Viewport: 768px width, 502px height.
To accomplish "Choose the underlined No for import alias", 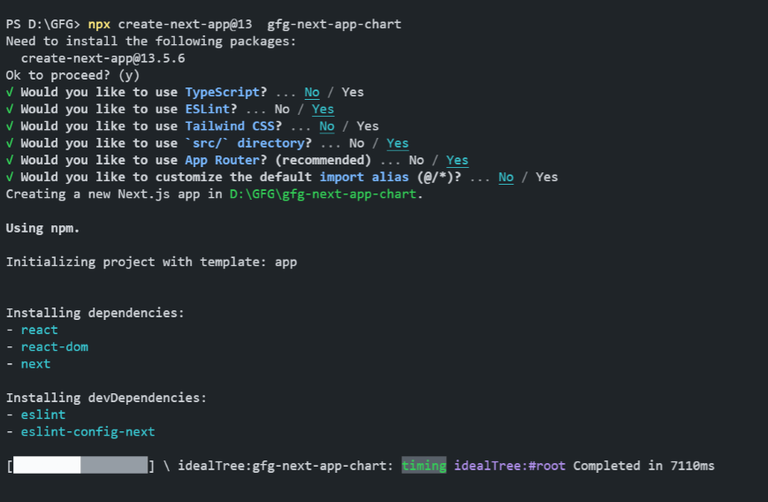I will click(x=506, y=177).
